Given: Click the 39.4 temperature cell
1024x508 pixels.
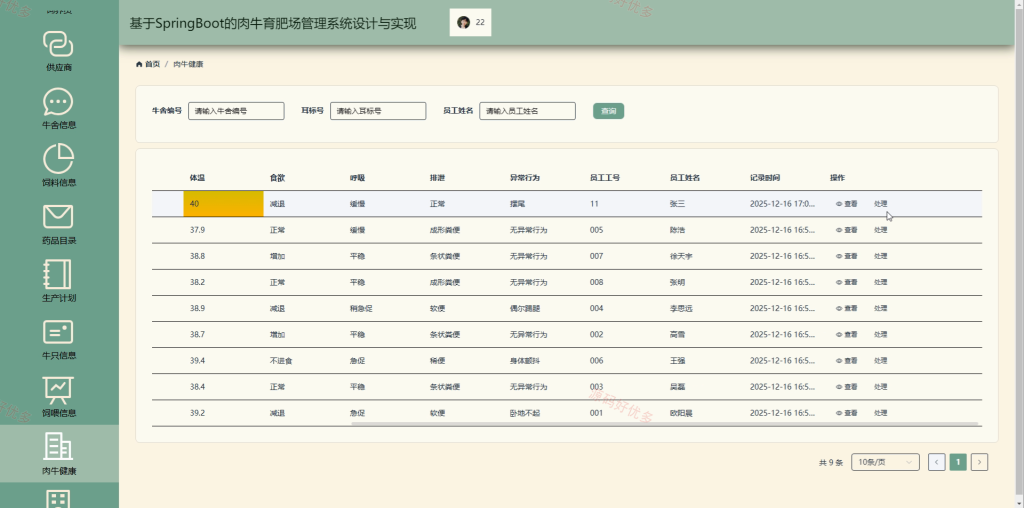Looking at the screenshot, I should point(197,360).
